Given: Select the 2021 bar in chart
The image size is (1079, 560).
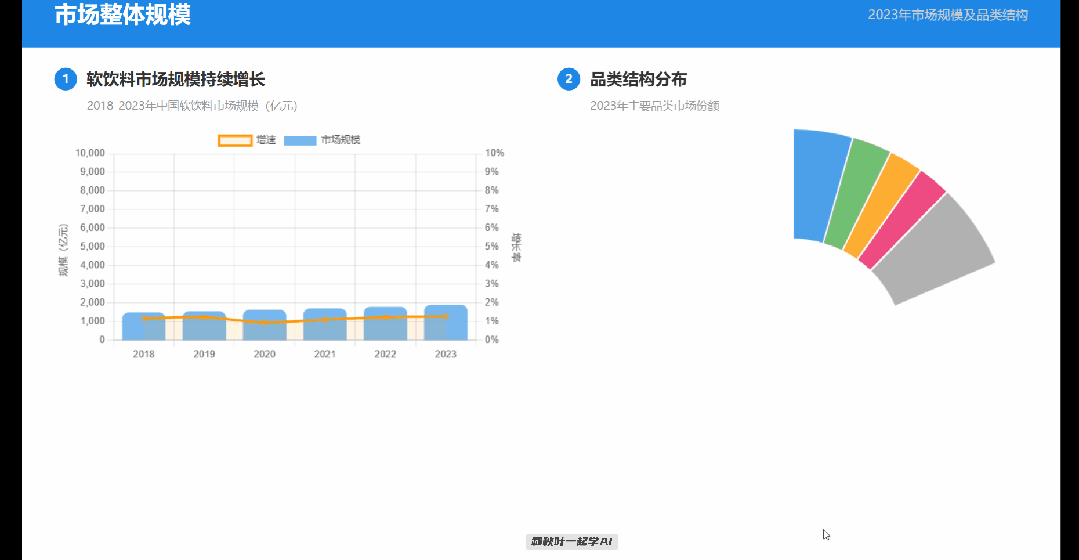Looking at the screenshot, I should pyautogui.click(x=325, y=324).
